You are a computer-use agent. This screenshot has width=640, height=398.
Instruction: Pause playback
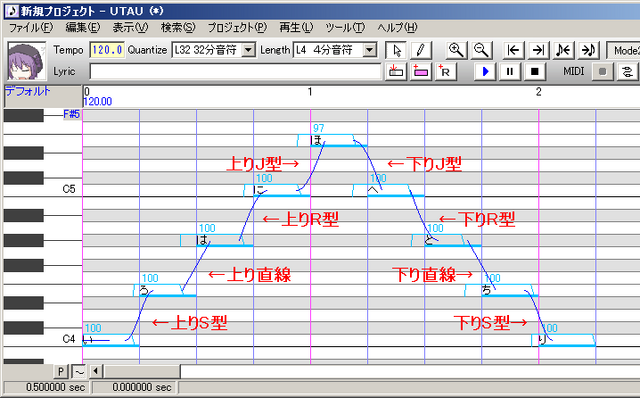pyautogui.click(x=510, y=72)
